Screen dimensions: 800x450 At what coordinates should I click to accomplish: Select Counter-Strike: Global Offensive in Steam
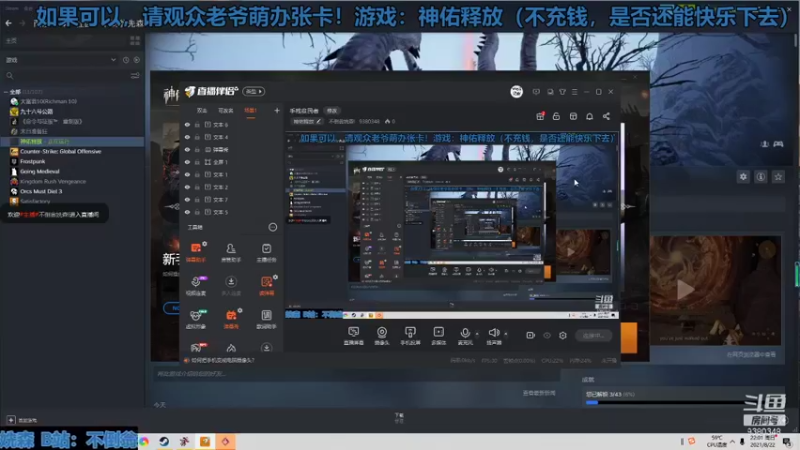[60, 152]
